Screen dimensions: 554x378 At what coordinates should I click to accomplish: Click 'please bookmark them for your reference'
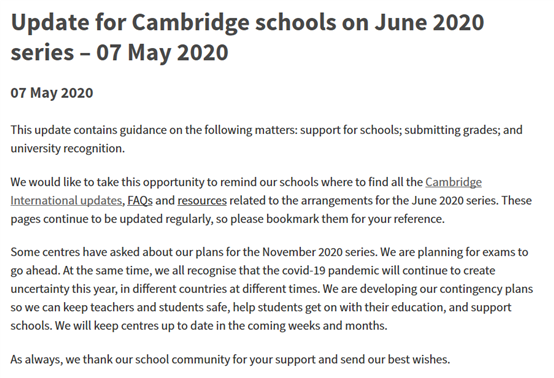coord(337,219)
